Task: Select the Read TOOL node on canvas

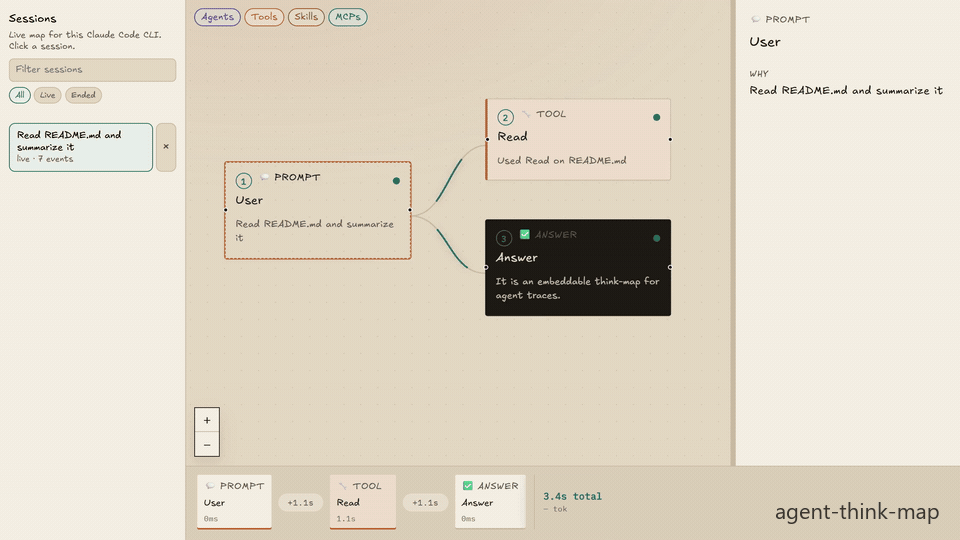Action: pos(578,140)
